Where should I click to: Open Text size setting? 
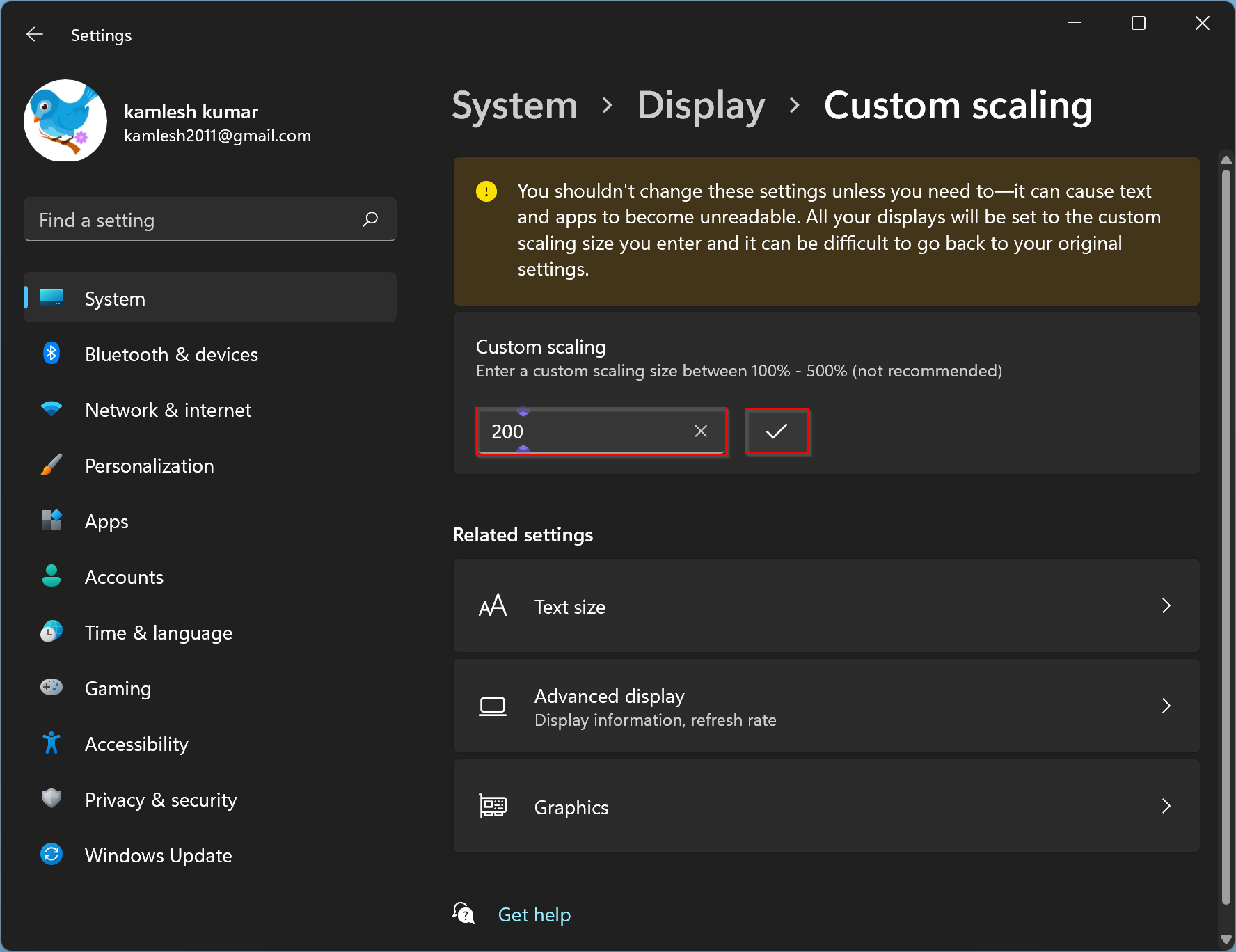826,606
